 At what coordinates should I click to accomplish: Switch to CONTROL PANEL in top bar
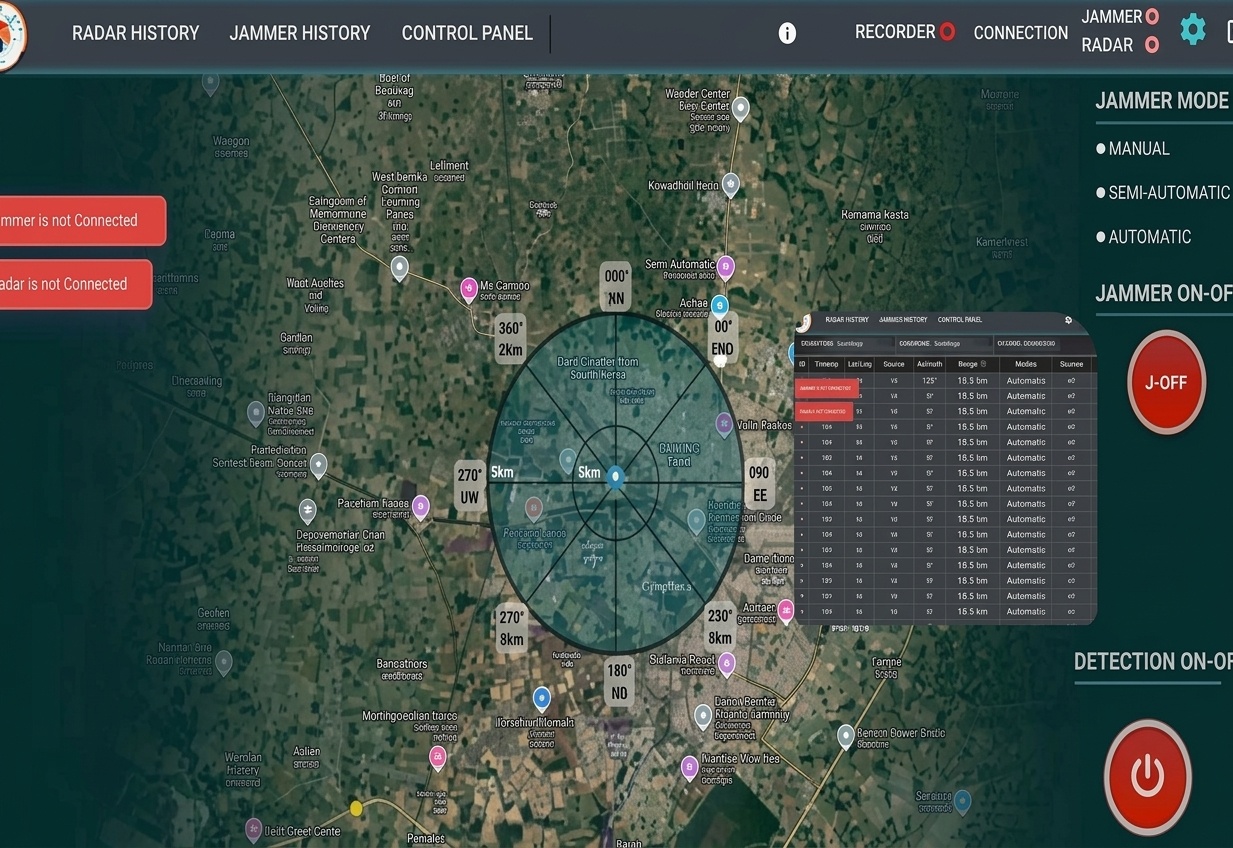pyautogui.click(x=467, y=33)
